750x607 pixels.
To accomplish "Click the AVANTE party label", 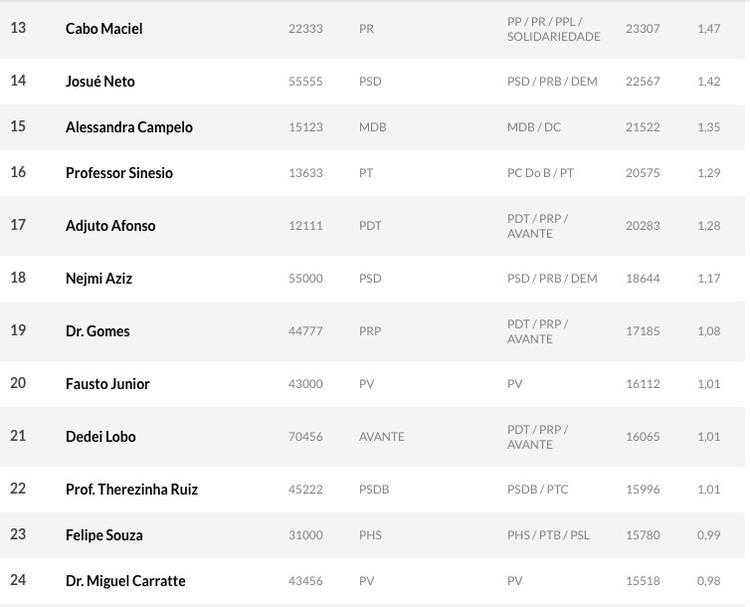I will click(x=382, y=437).
